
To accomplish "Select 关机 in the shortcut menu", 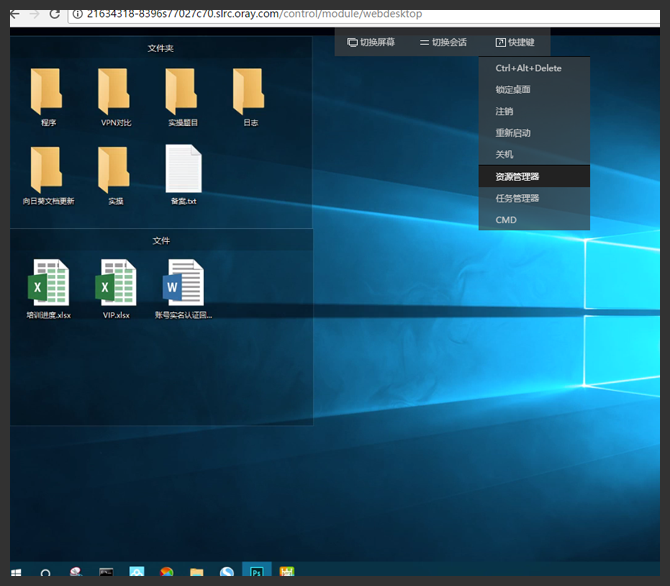I will (534, 155).
